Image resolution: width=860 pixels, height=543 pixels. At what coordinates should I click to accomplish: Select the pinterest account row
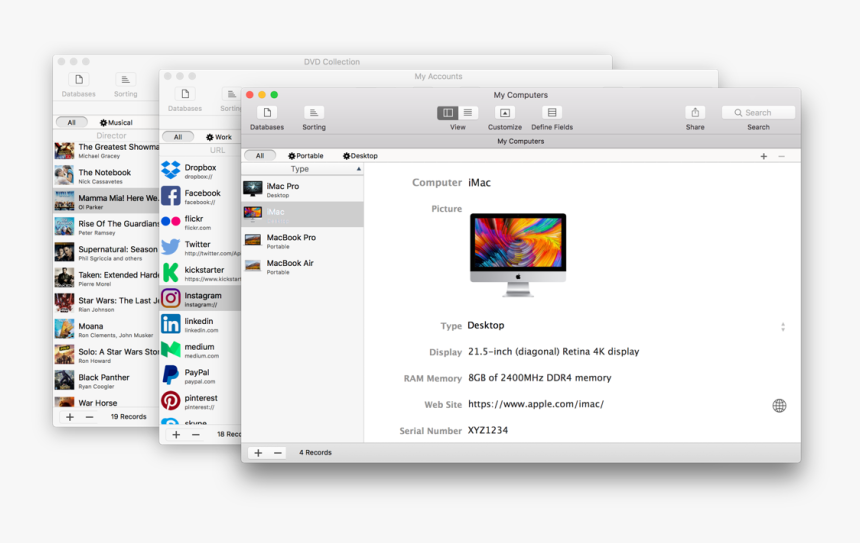[200, 401]
